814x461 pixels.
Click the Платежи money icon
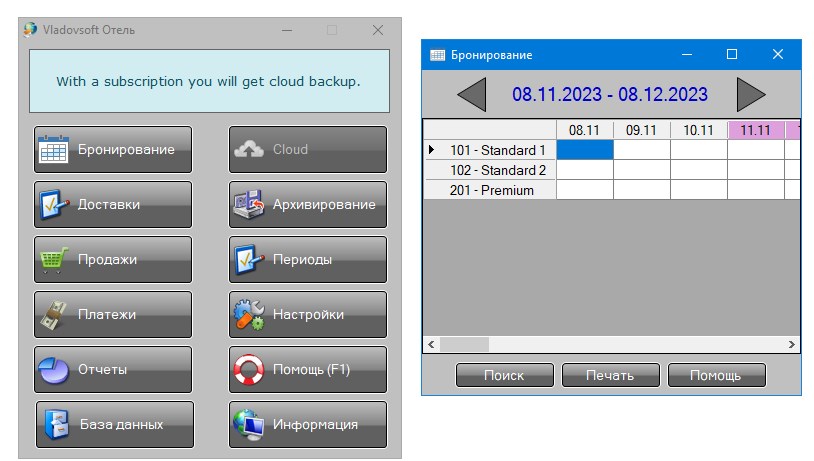(53, 315)
